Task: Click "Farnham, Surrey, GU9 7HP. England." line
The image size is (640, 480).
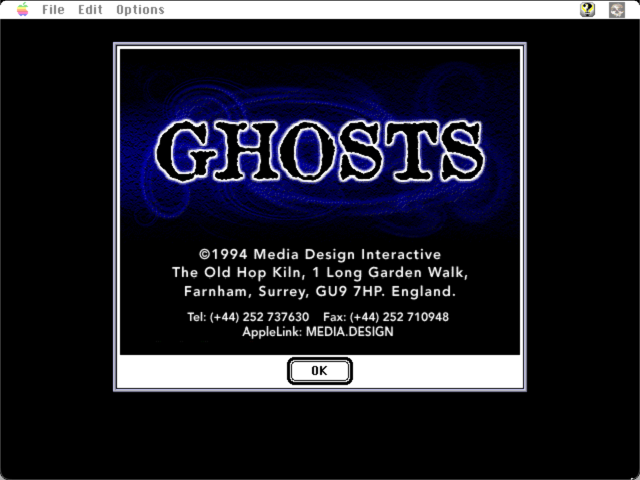Action: pyautogui.click(x=320, y=291)
